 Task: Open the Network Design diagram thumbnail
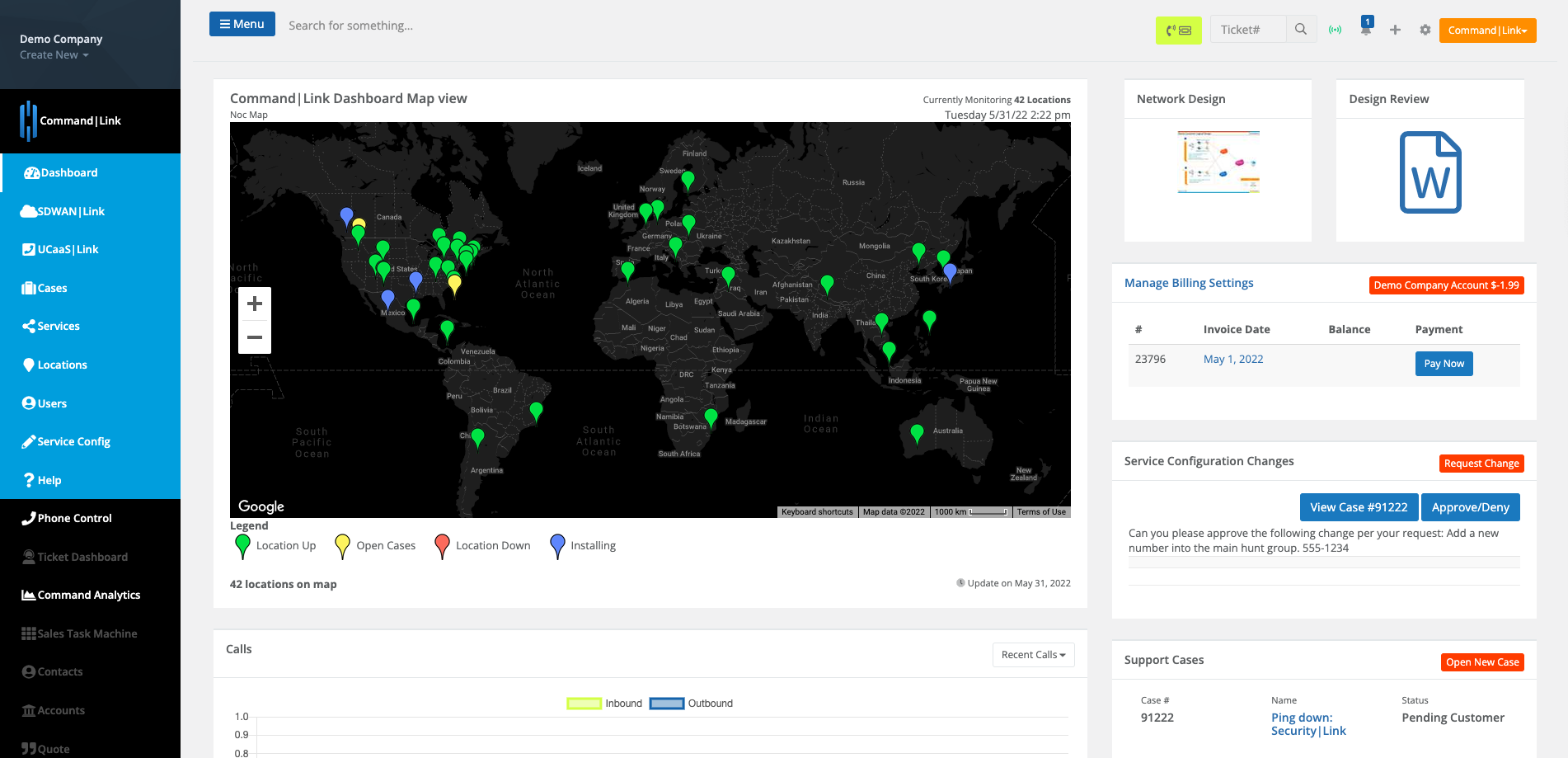tap(1218, 162)
